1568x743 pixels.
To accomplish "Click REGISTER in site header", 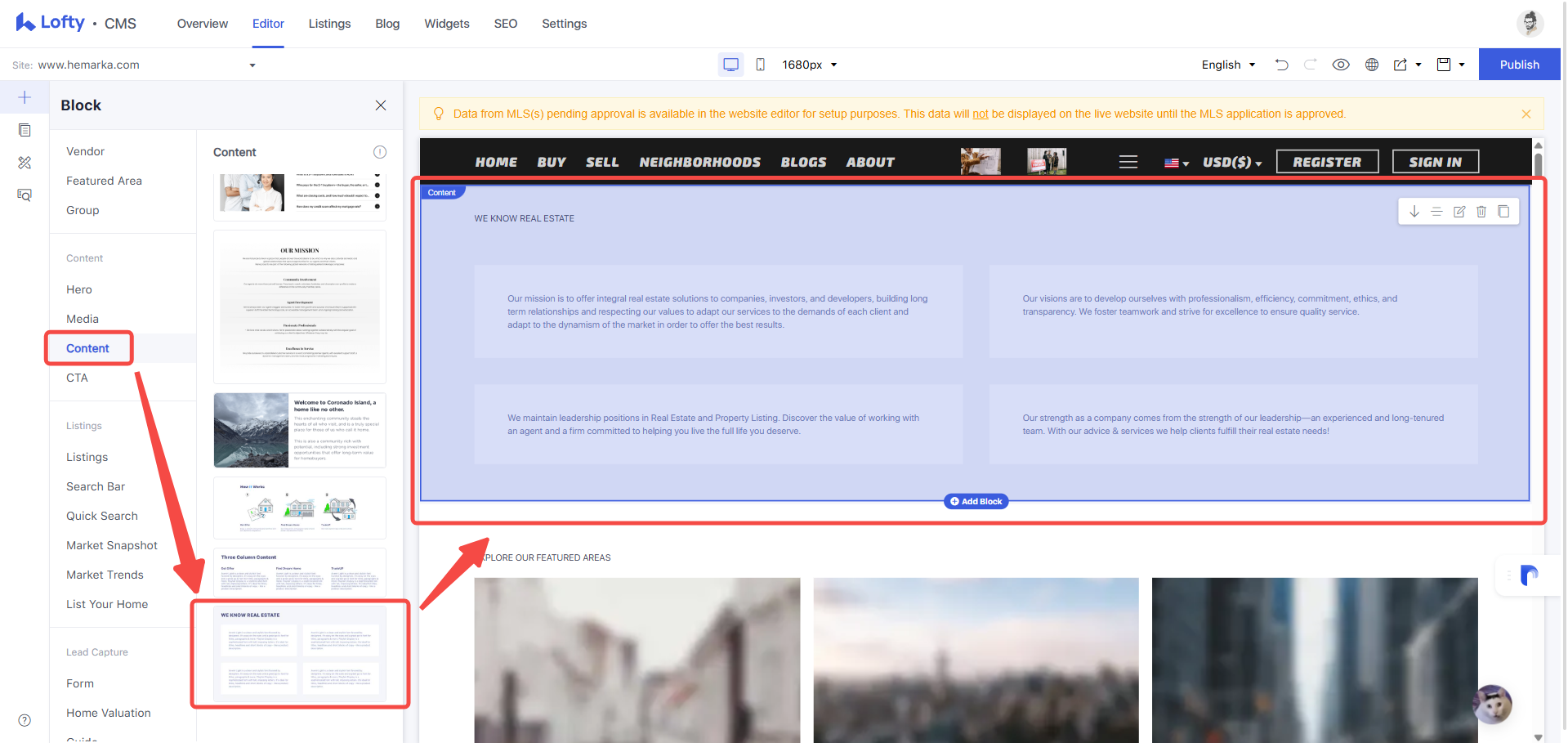I will [x=1328, y=162].
